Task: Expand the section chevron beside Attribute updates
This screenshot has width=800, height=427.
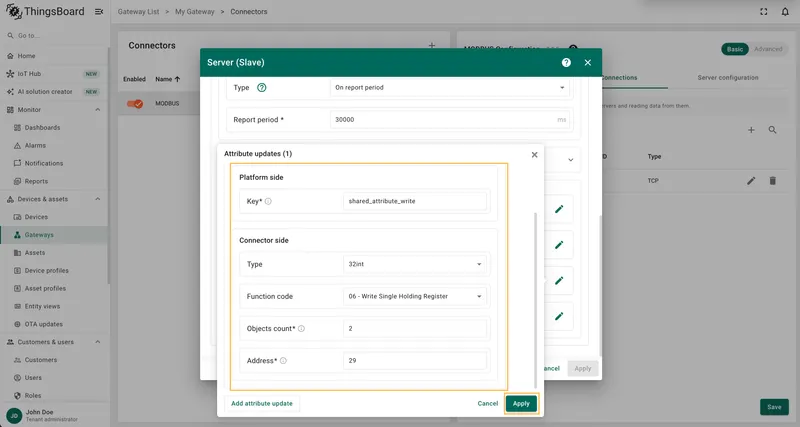Action: 570,160
